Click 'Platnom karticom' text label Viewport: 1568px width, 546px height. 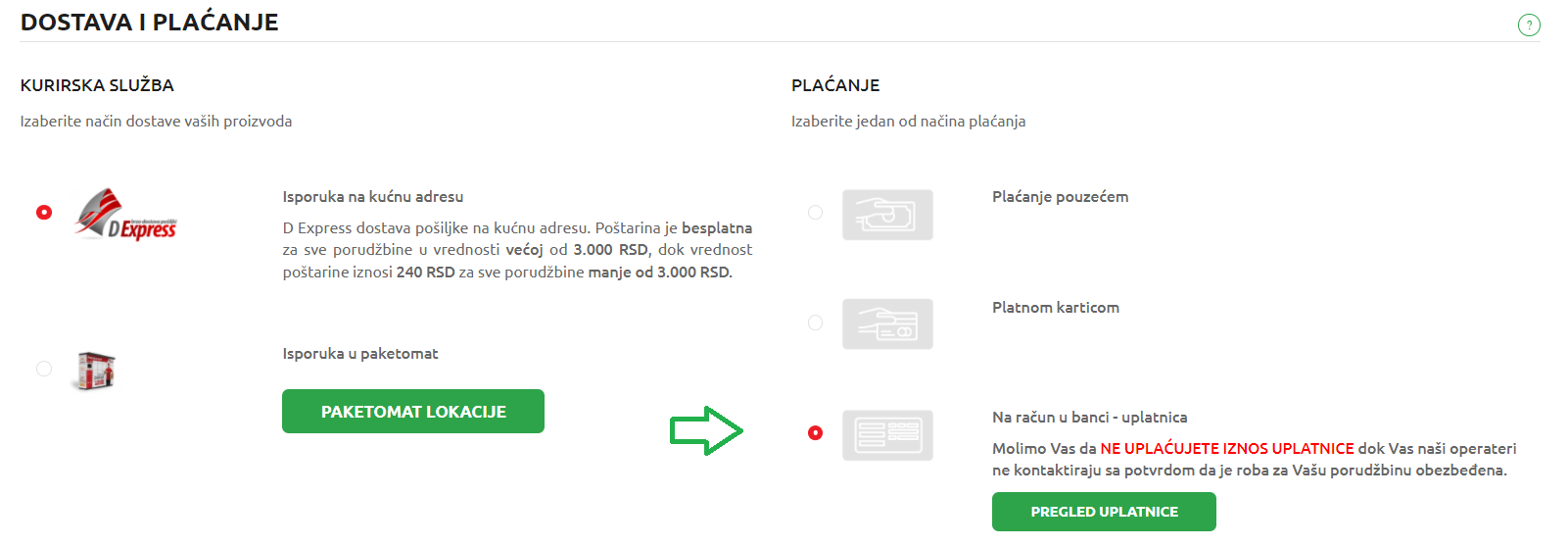(x=1056, y=308)
